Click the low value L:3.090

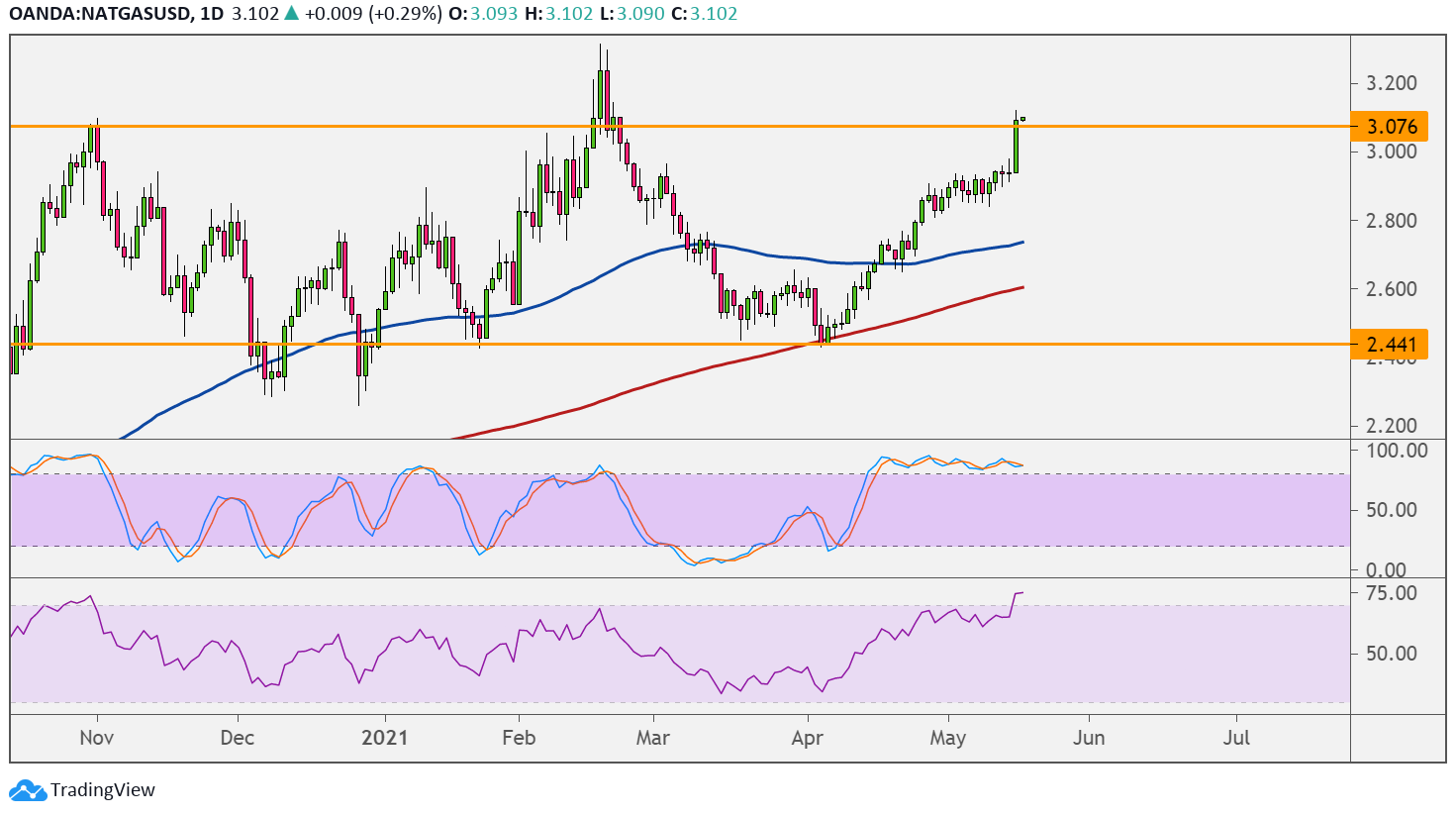(633, 14)
